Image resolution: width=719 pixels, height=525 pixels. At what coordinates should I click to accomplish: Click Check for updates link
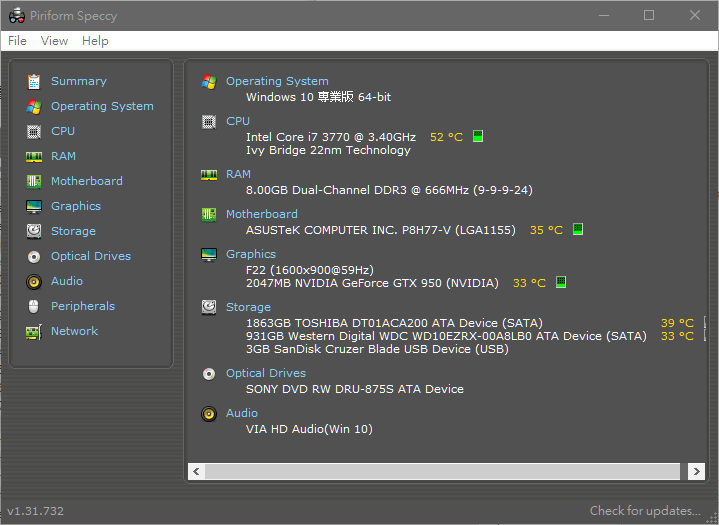[x=645, y=511]
